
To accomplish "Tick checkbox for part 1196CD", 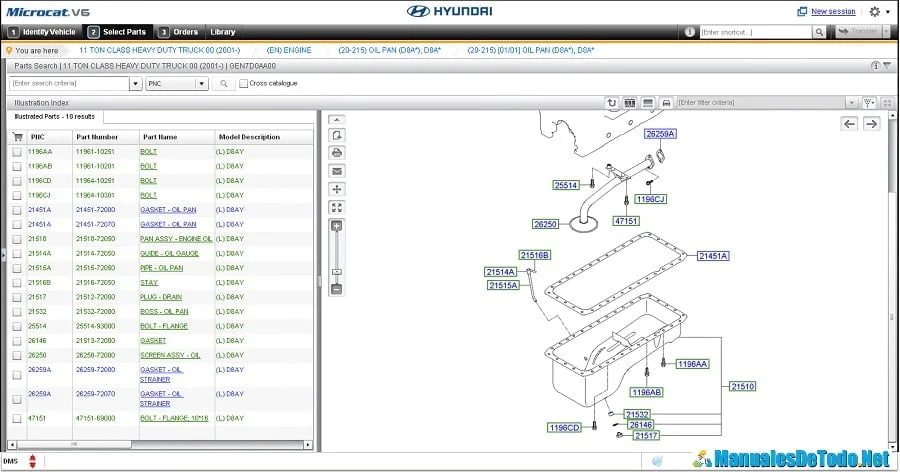I will click(17, 181).
